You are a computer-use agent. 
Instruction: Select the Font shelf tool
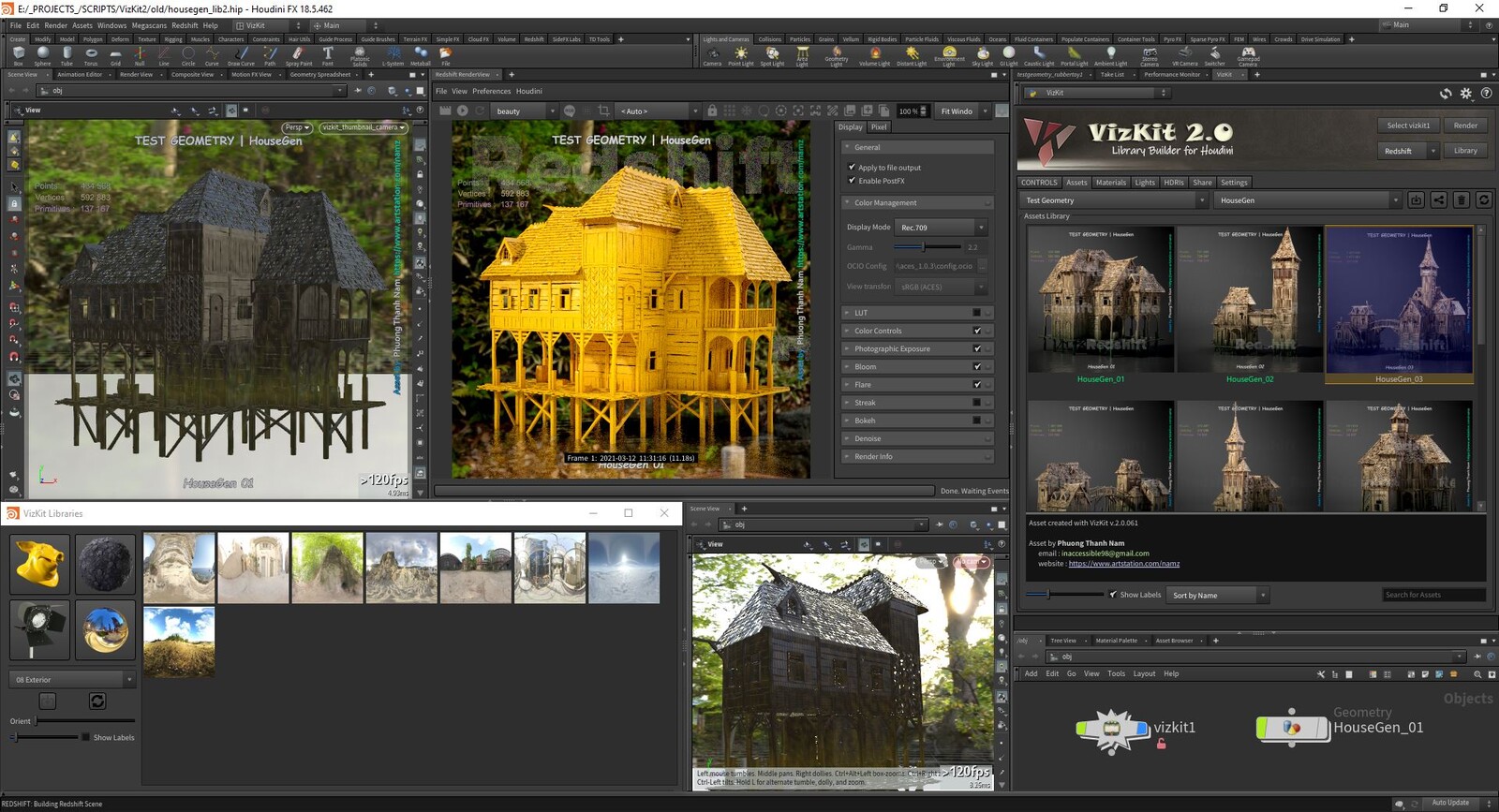(x=328, y=56)
